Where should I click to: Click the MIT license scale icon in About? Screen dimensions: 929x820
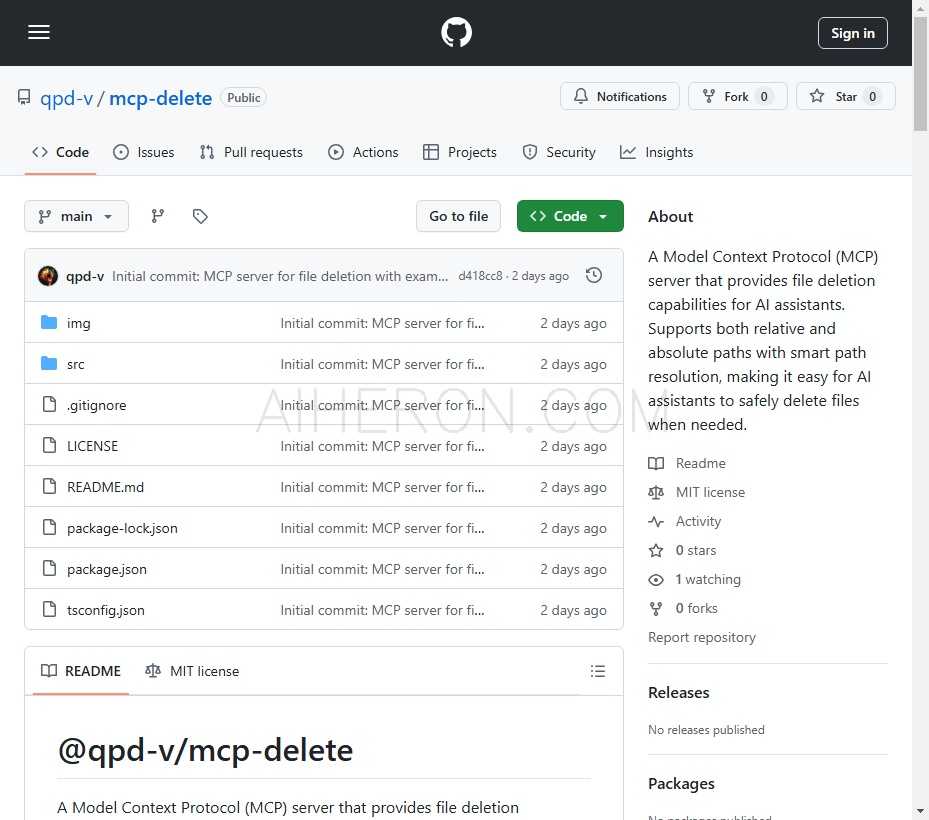[x=656, y=492]
